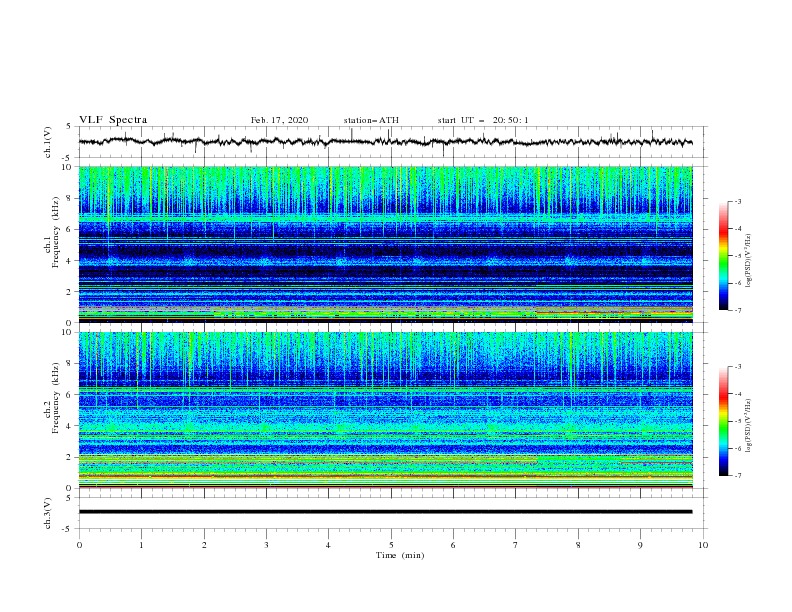This screenshot has height=612, width=792.
Task: Click the ch.2 "Frequency (kHz)" axis label
Action: pos(56,398)
